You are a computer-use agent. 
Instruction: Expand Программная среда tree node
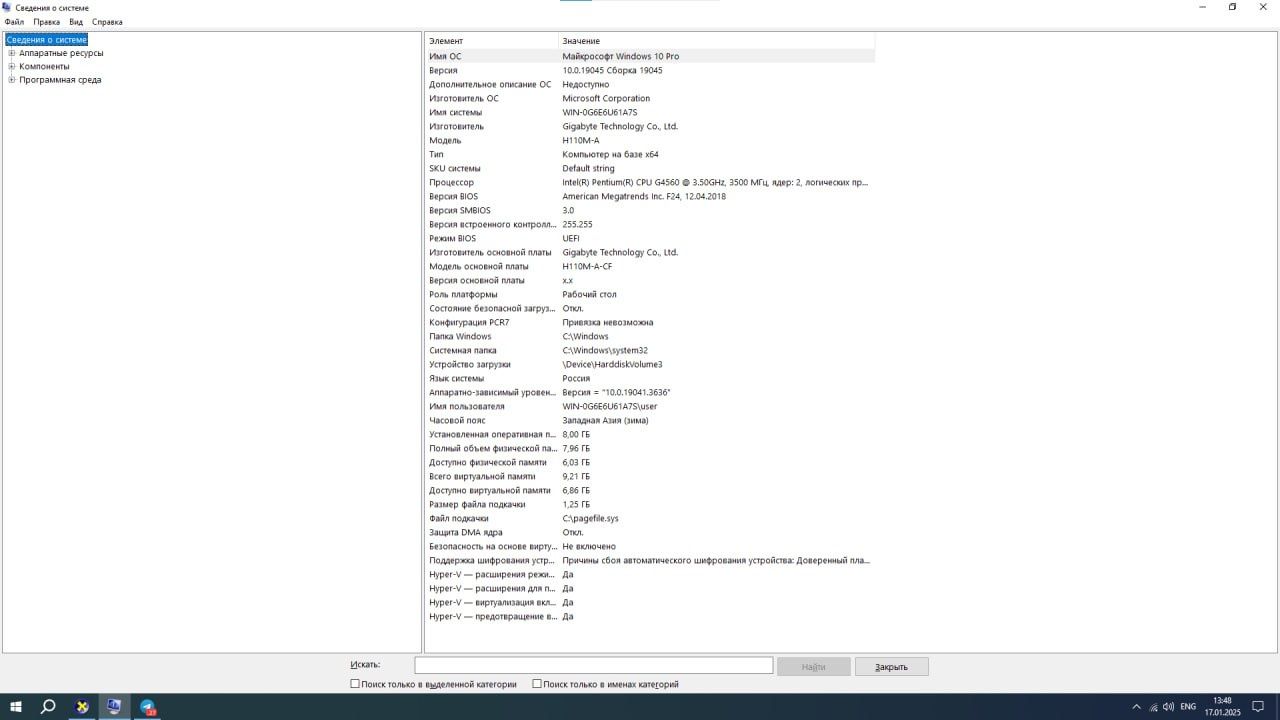coord(12,80)
